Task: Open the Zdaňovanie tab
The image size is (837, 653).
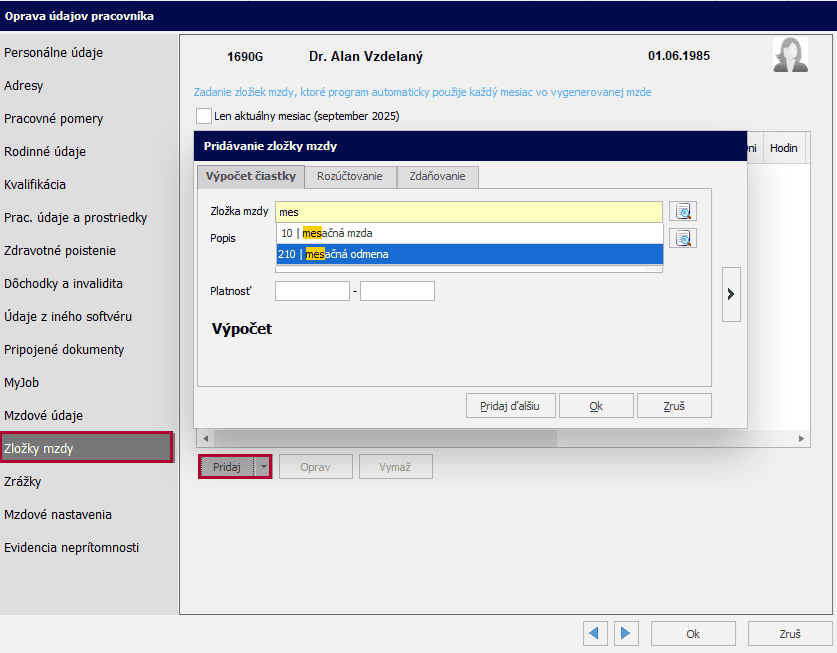Action: tap(437, 176)
